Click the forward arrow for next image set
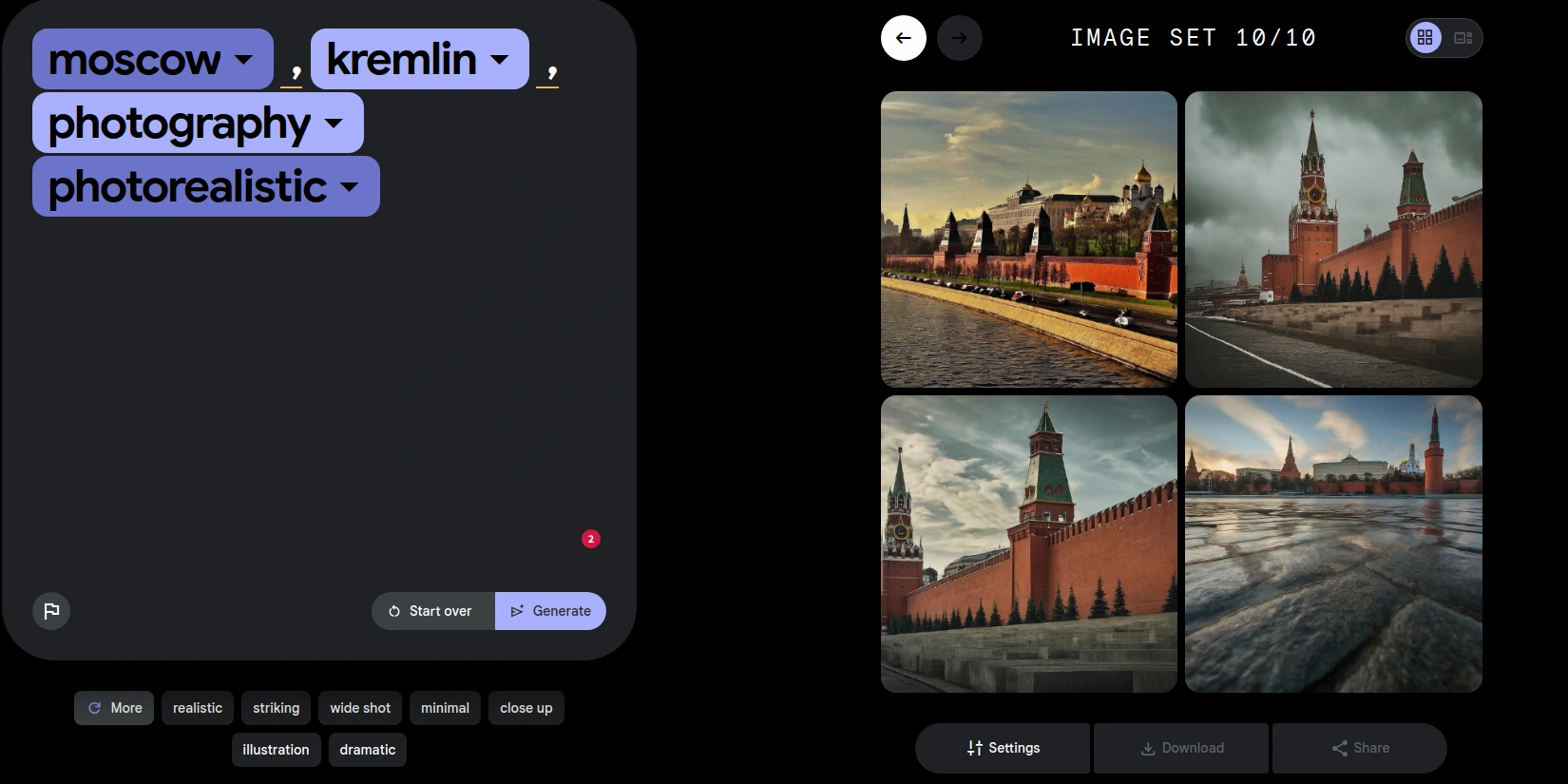The height and width of the screenshot is (784, 1568). [x=959, y=38]
